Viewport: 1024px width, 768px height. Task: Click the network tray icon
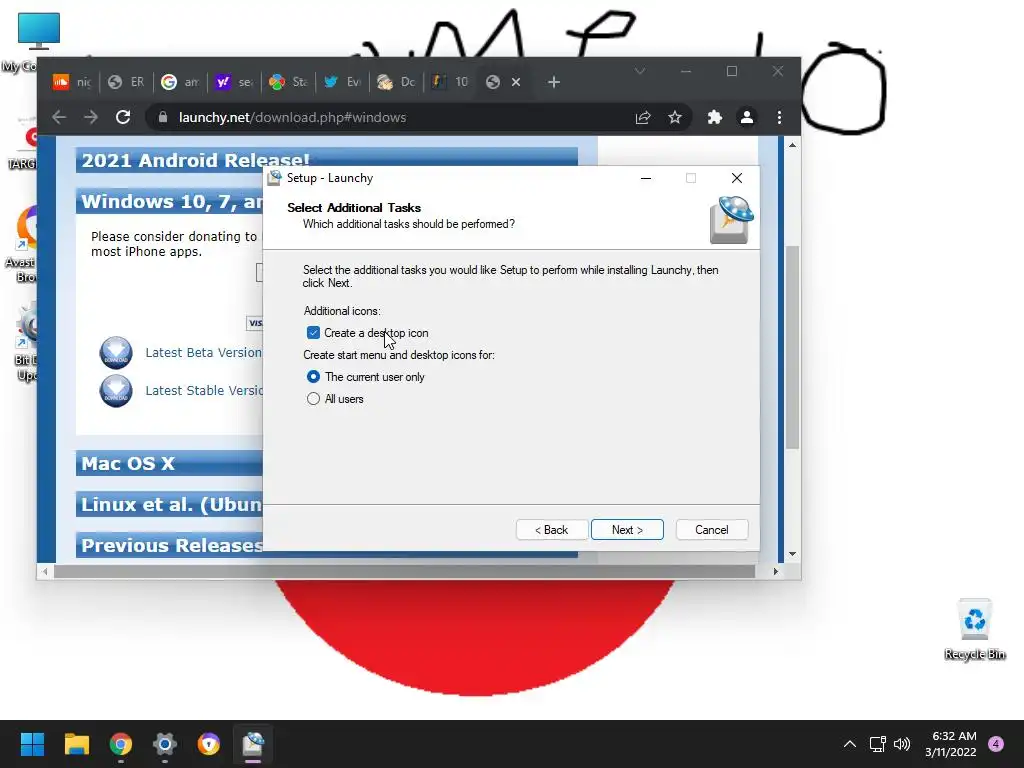878,744
